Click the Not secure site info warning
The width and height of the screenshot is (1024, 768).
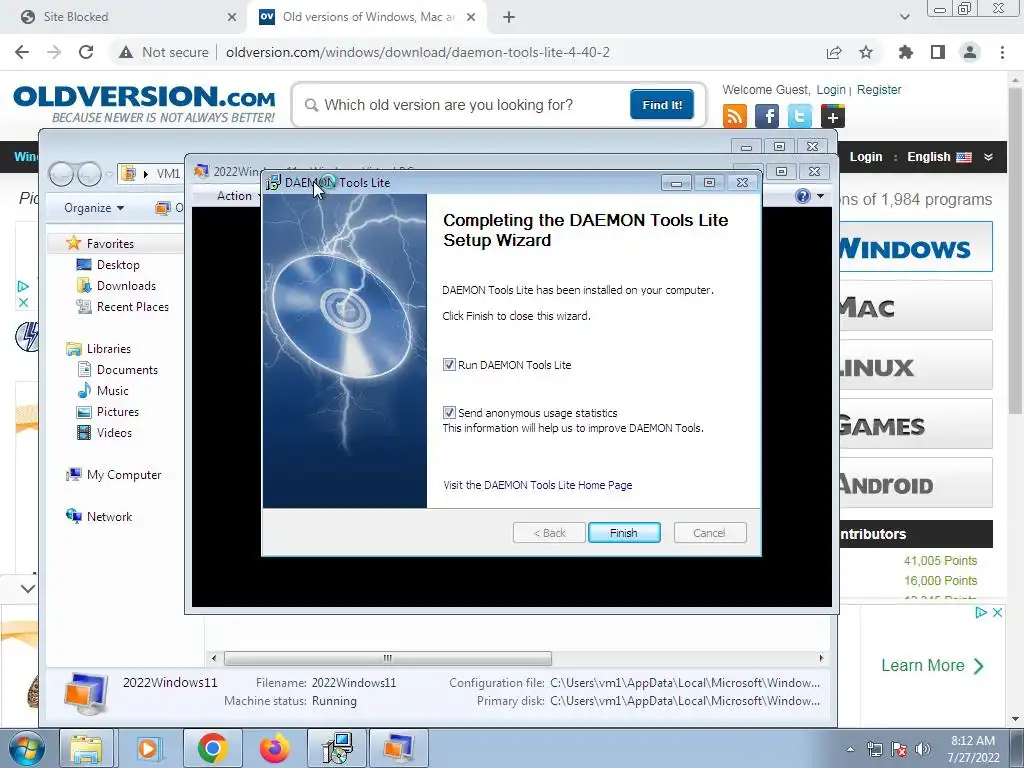click(164, 52)
